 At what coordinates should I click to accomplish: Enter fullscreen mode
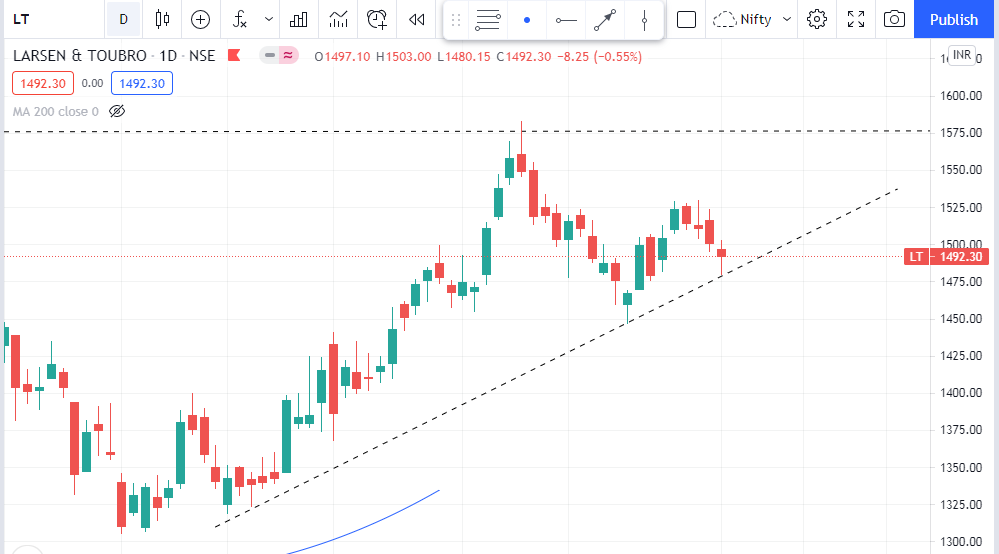[856, 20]
